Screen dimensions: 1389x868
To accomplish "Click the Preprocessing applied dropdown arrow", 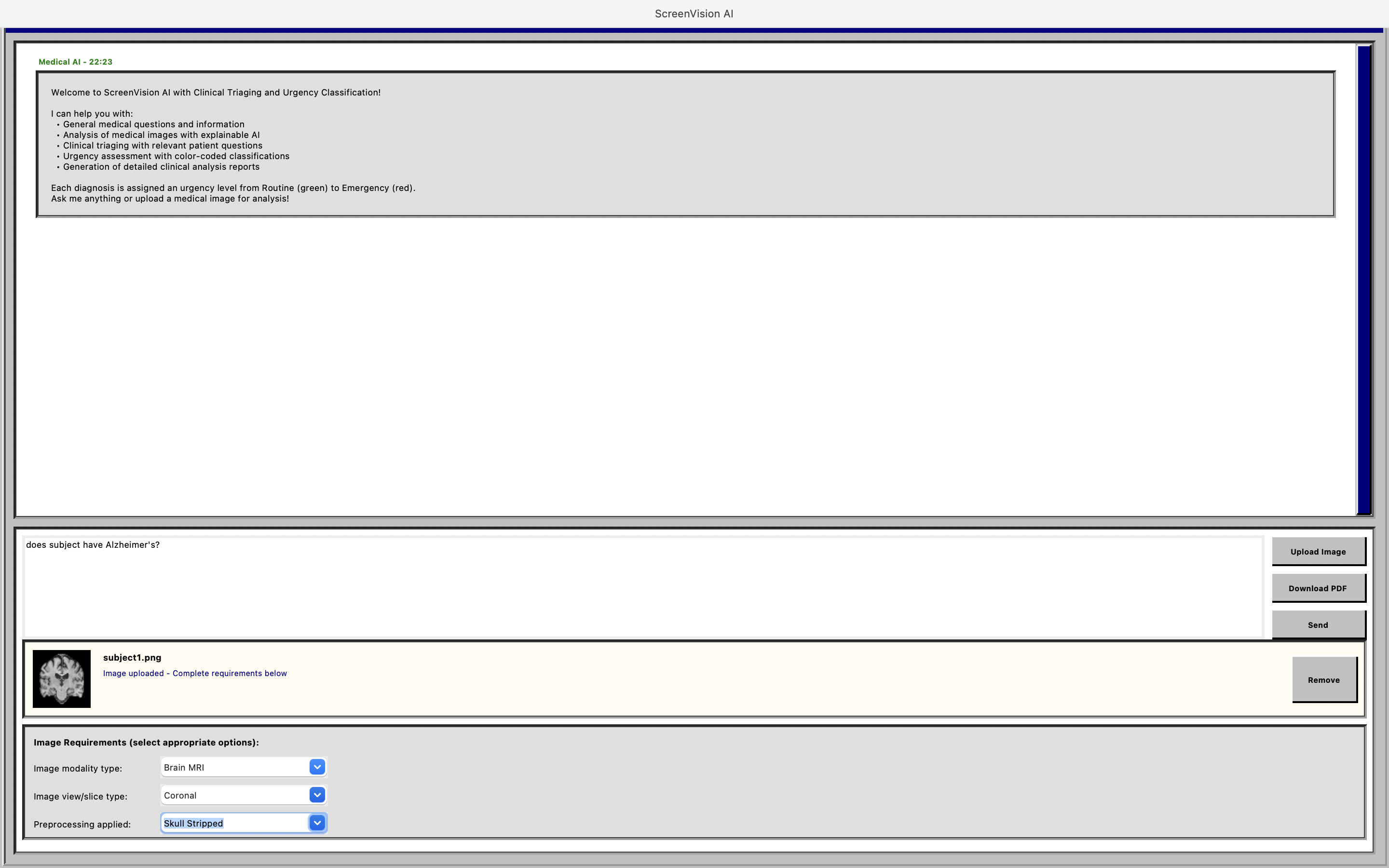I will click(x=317, y=823).
